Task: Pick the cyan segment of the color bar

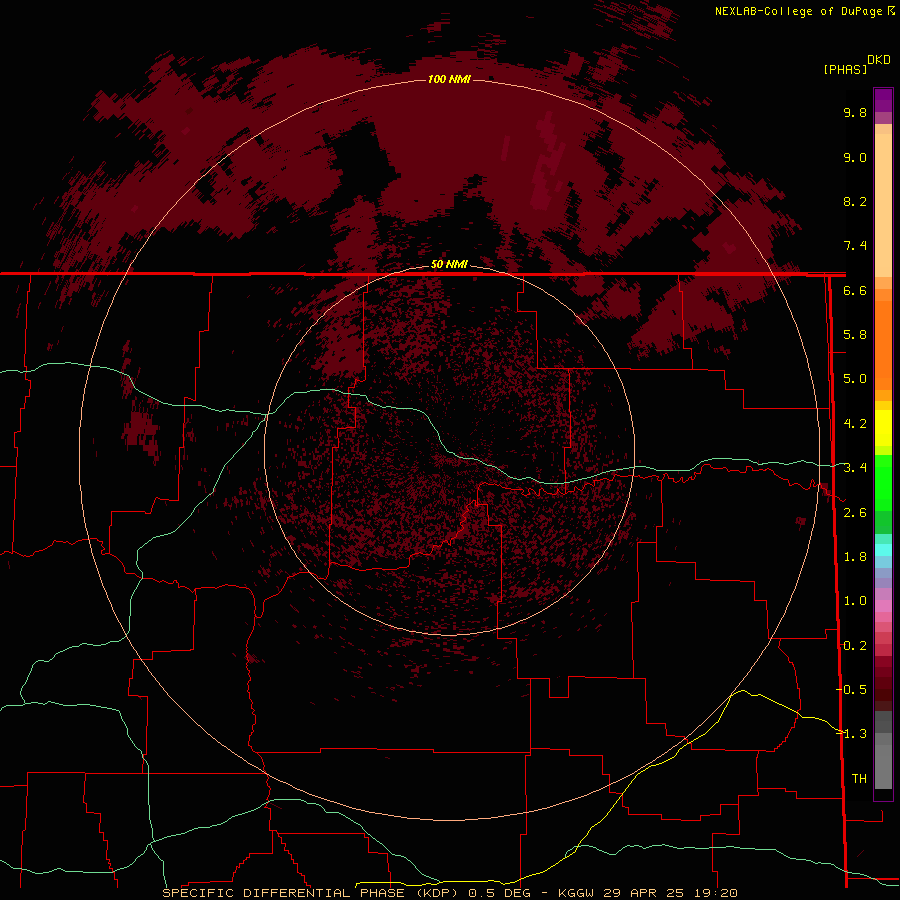Action: (x=883, y=550)
